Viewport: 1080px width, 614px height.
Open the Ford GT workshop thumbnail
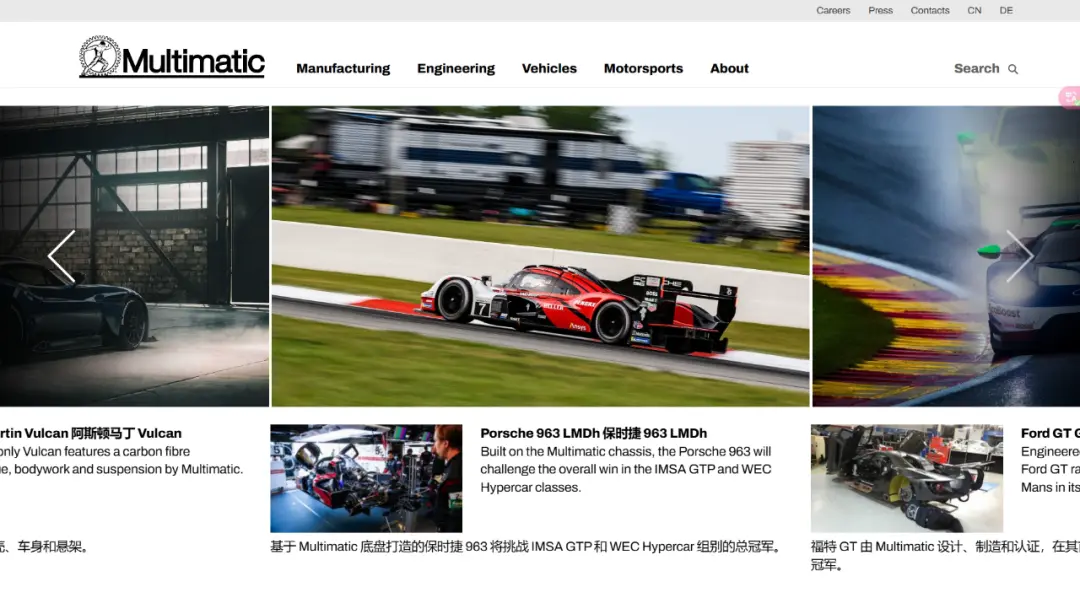907,478
